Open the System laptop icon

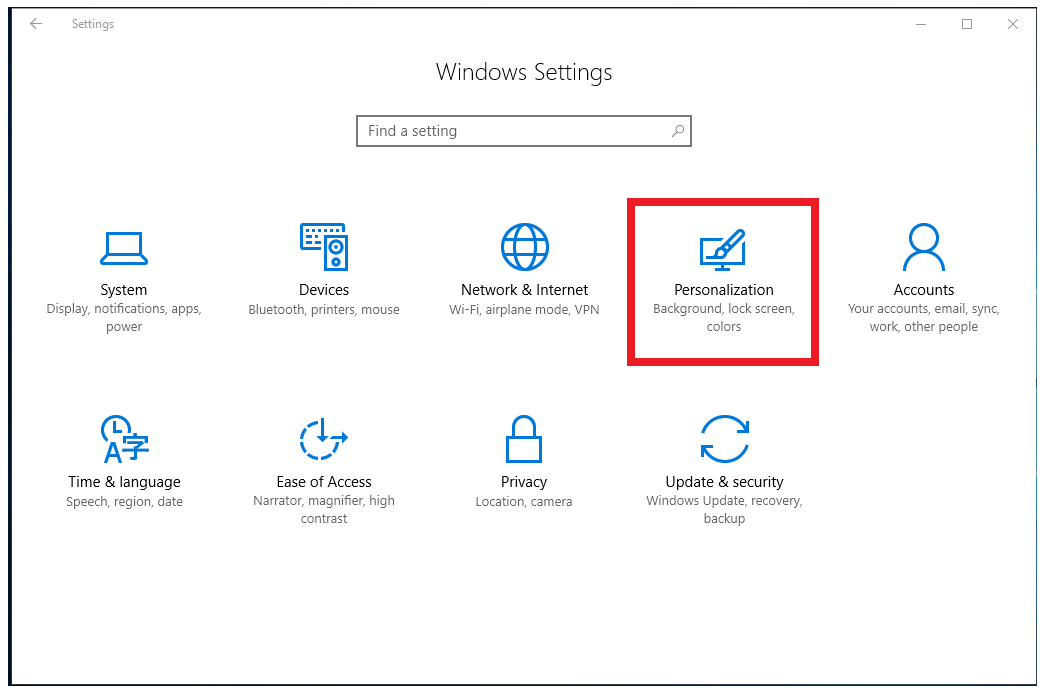pos(124,249)
